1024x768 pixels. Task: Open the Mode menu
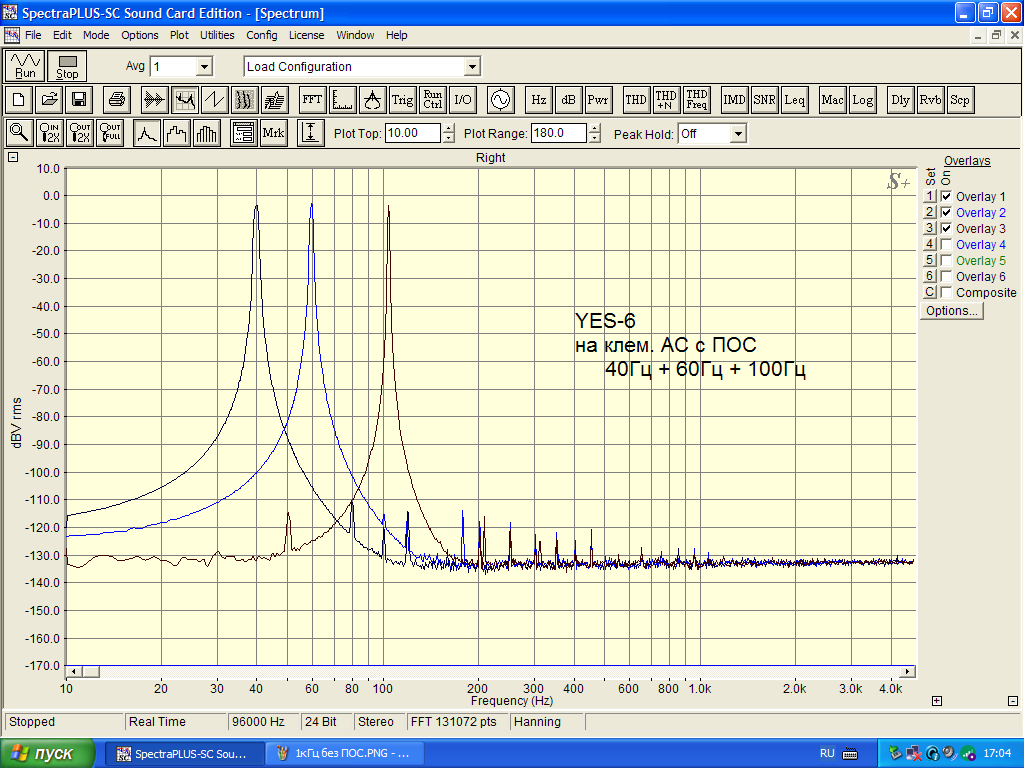point(96,35)
